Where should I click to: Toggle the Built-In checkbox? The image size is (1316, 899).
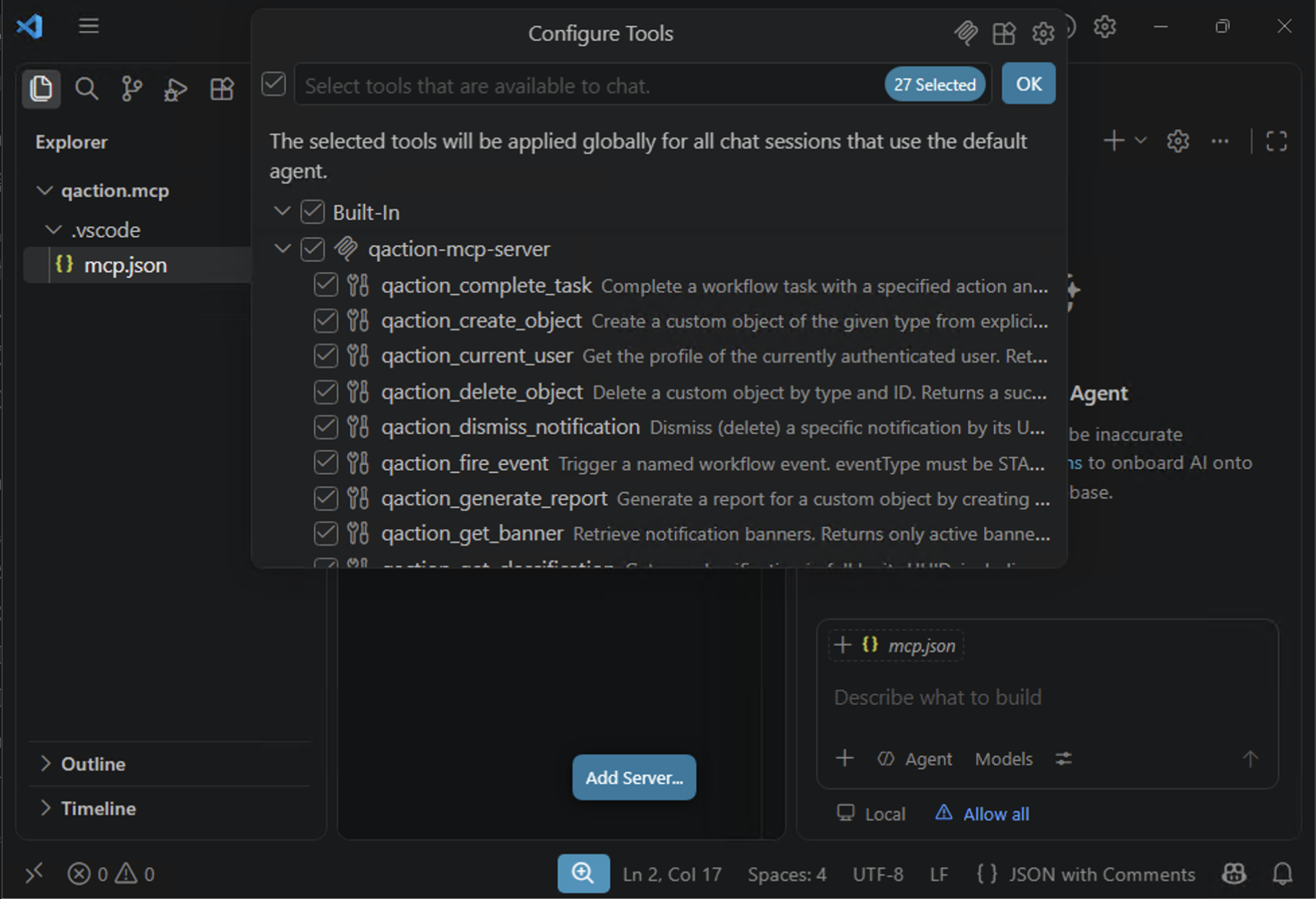point(313,212)
